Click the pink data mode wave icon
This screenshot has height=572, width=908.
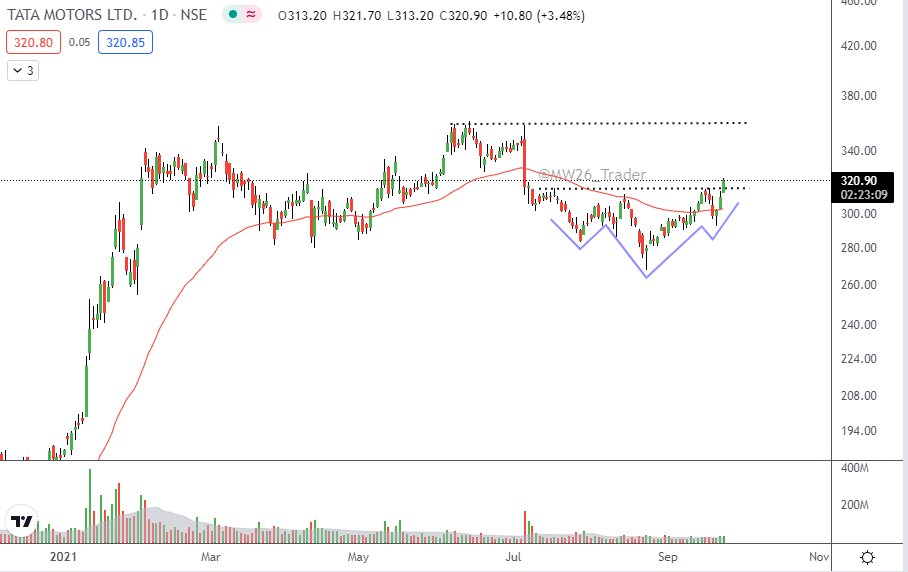[251, 15]
